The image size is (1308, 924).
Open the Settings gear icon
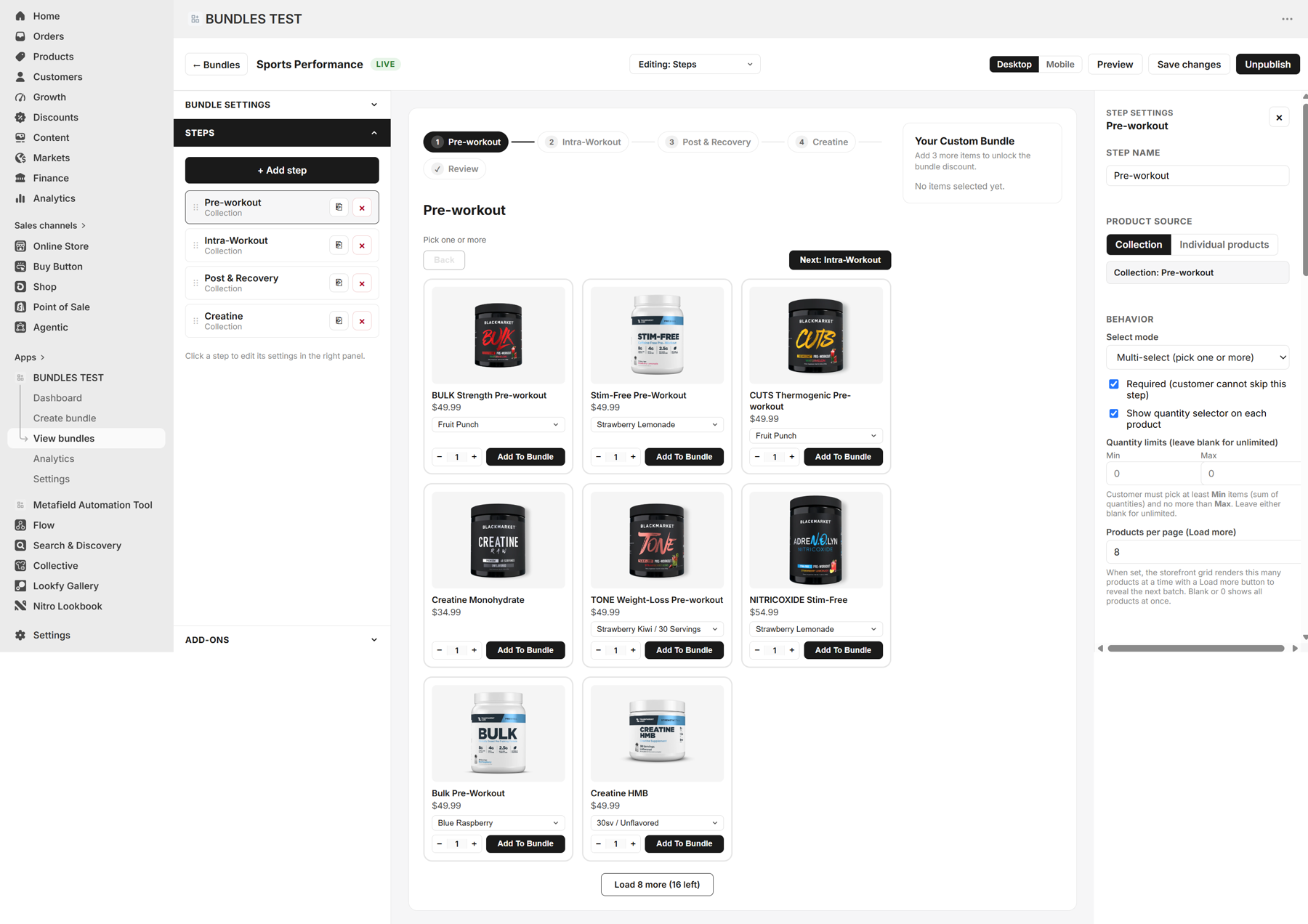tap(20, 635)
